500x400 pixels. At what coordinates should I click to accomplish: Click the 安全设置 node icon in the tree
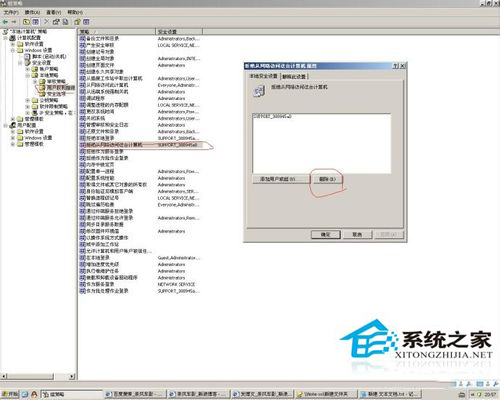(x=27, y=63)
